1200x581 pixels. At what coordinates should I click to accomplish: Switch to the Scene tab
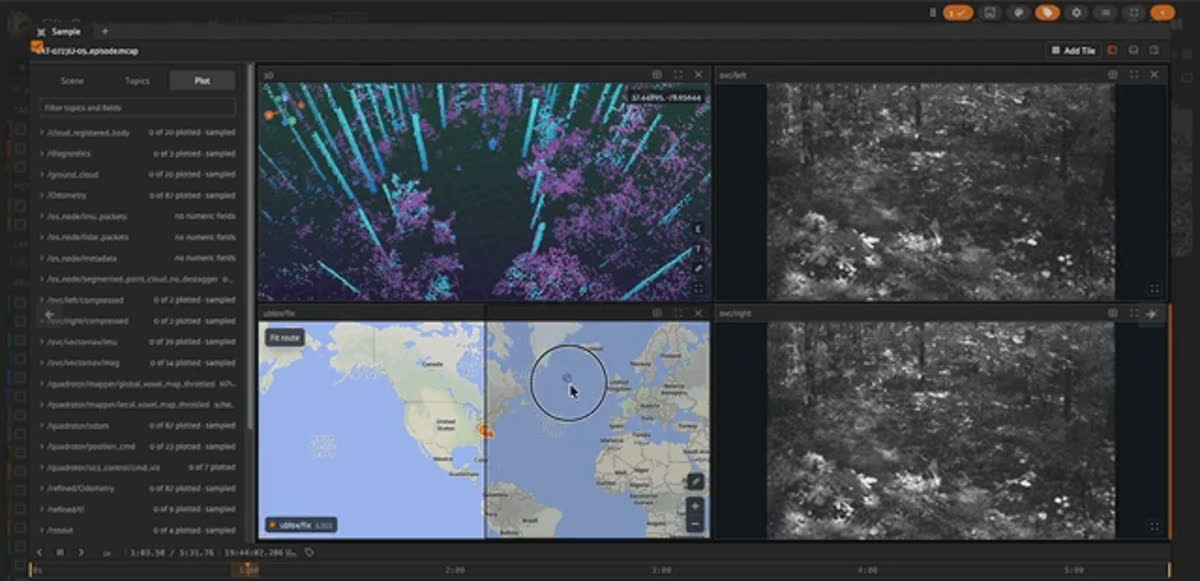(x=72, y=81)
